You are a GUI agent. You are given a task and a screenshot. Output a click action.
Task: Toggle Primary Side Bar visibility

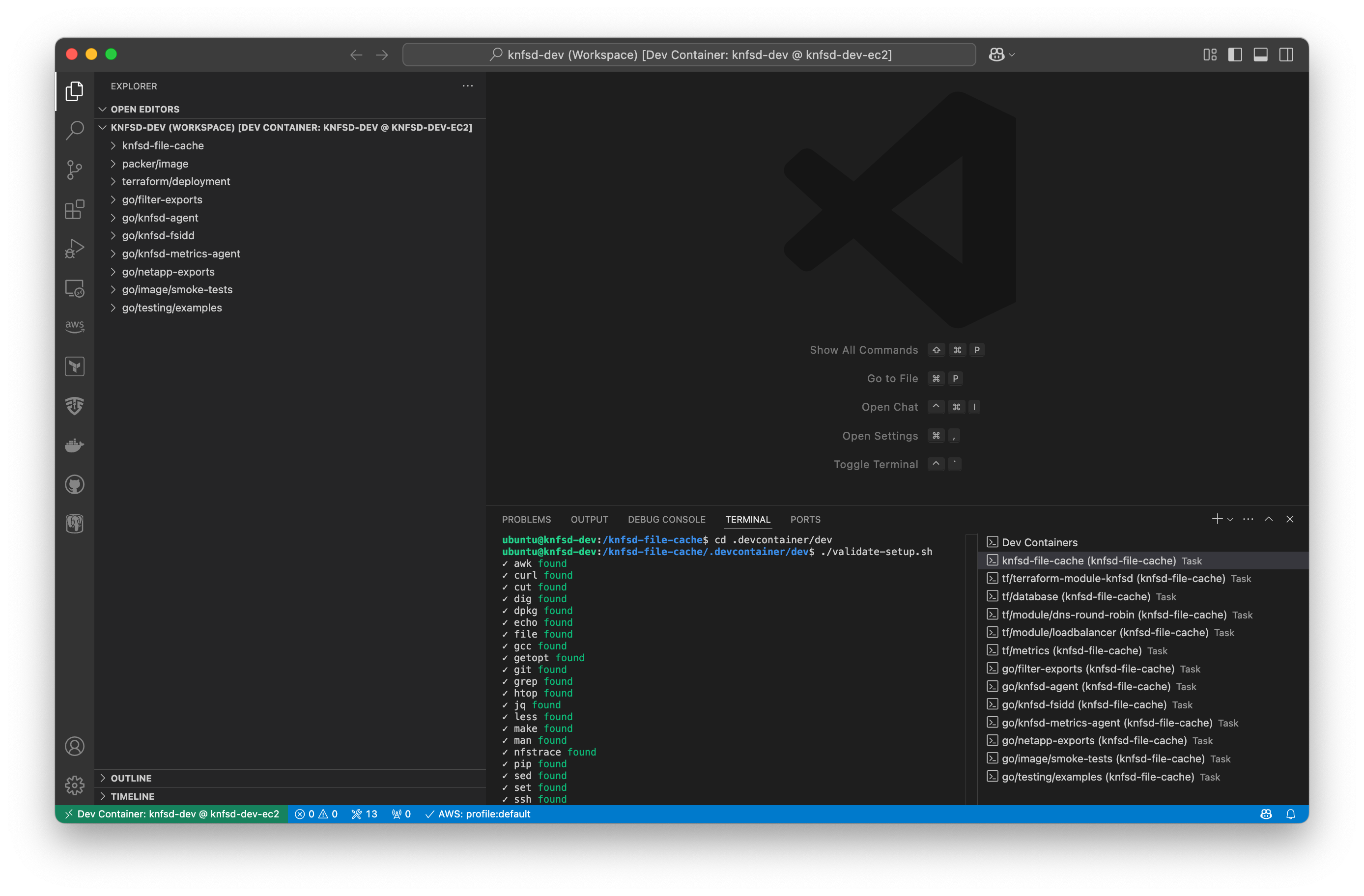click(1235, 55)
